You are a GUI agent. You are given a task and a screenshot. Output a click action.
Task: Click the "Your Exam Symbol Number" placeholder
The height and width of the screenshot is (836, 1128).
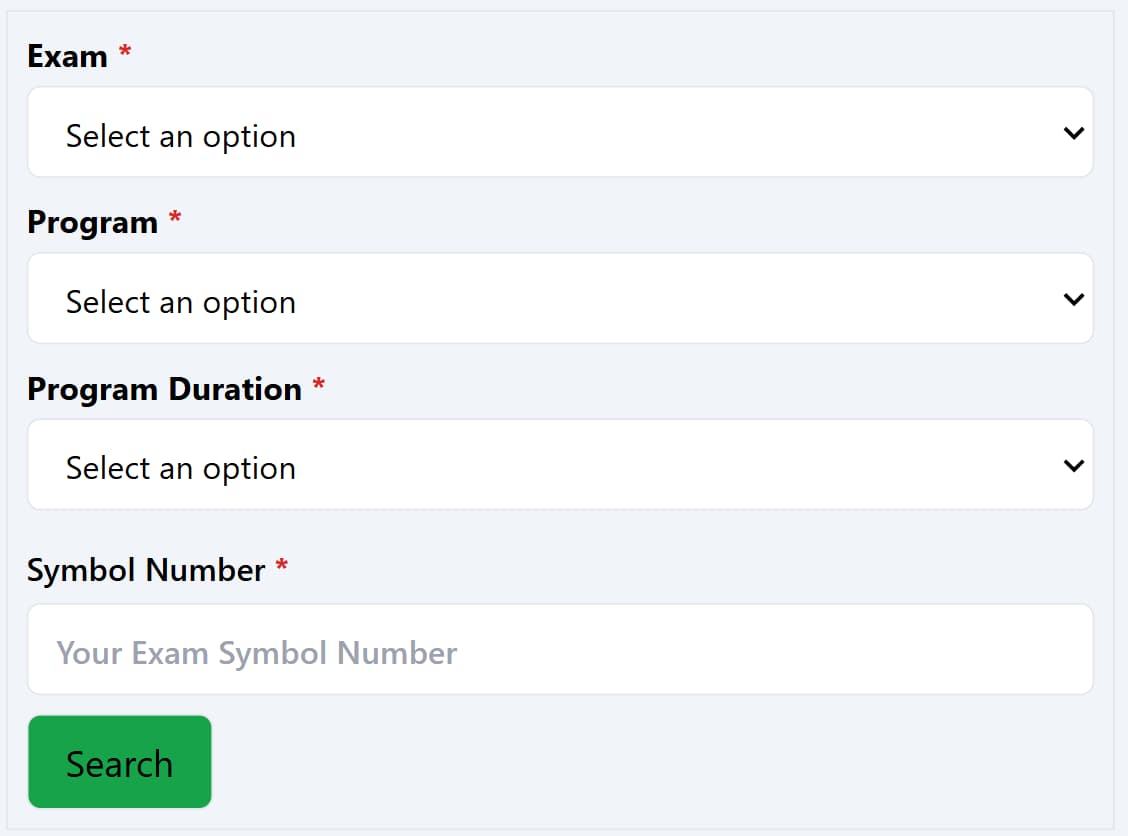[x=257, y=653]
